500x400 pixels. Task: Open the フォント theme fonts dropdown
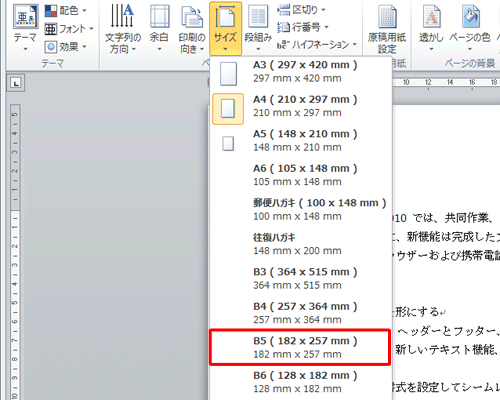pos(69,29)
